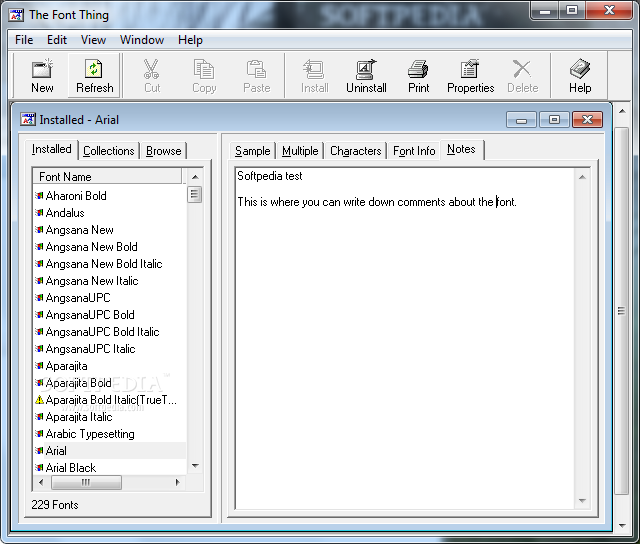Show the Font Info tab
Screen dimensions: 640x544
click(414, 151)
